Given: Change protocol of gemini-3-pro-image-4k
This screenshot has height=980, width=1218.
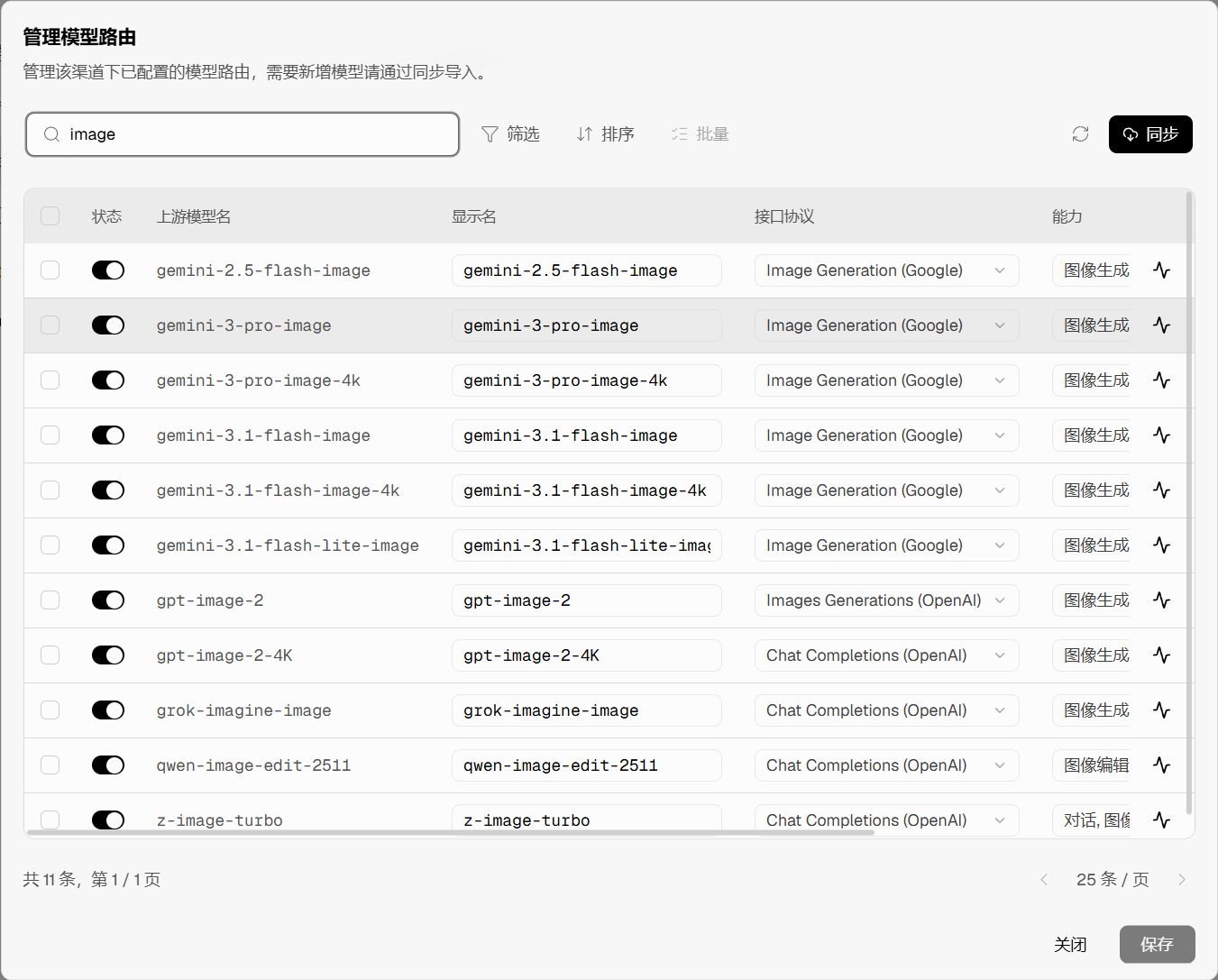Looking at the screenshot, I should click(x=887, y=380).
